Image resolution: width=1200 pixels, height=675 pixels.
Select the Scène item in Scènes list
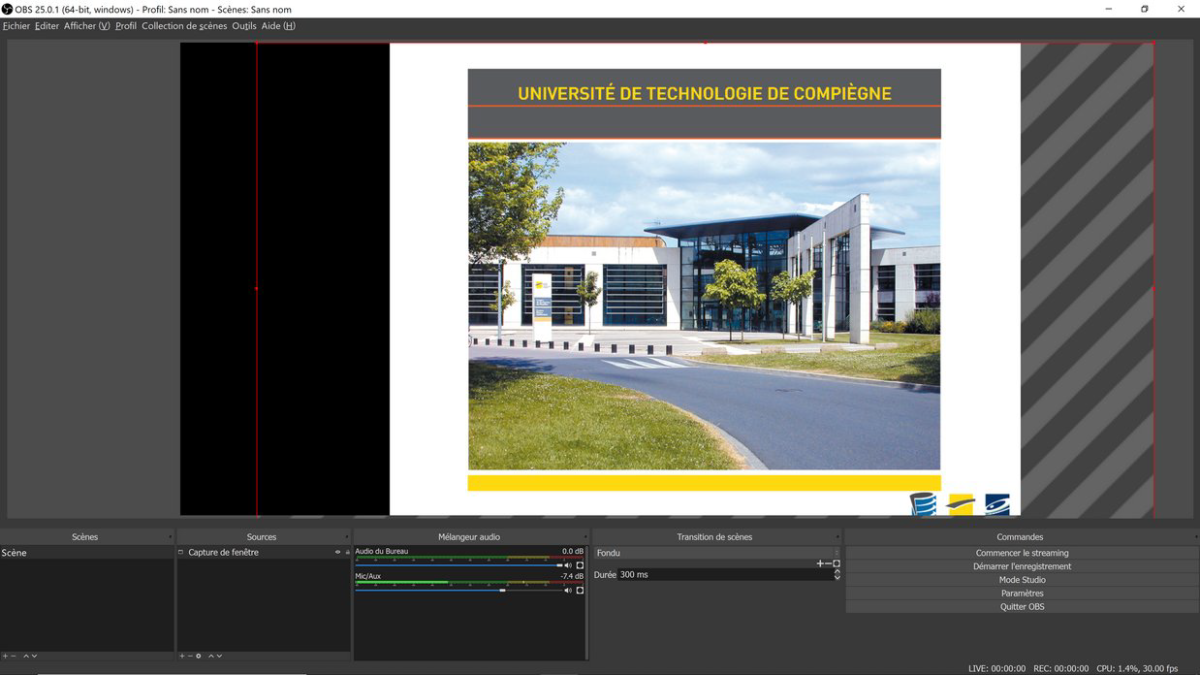(x=87, y=553)
